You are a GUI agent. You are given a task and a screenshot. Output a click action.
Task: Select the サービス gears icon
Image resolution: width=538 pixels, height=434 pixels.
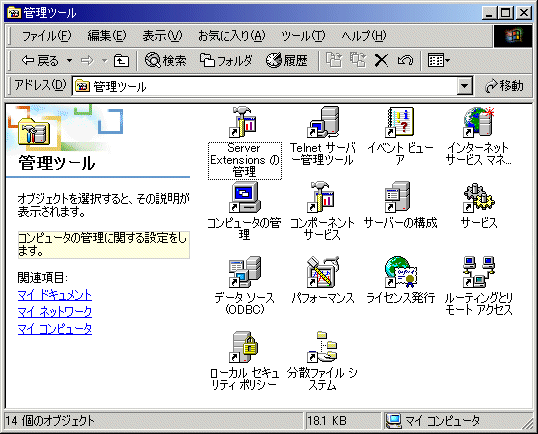(479, 198)
